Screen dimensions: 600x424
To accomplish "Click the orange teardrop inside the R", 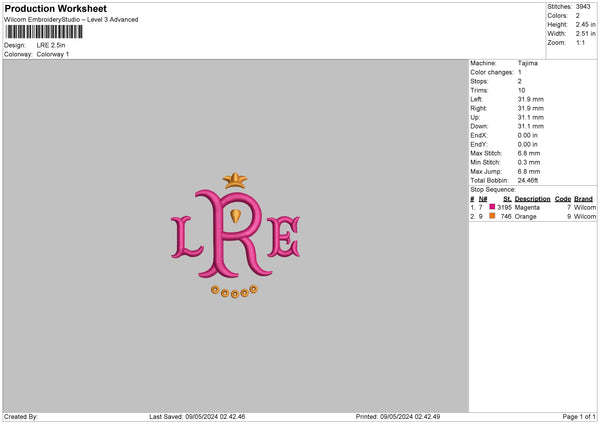I will point(236,216).
